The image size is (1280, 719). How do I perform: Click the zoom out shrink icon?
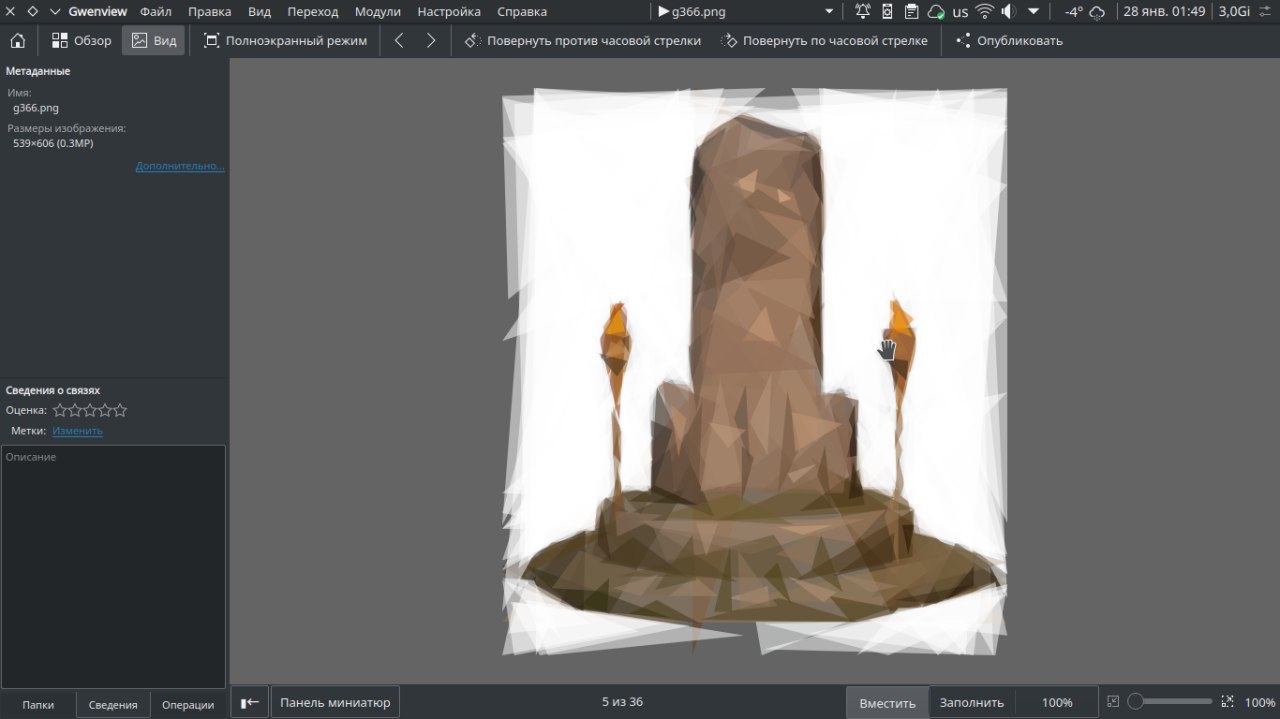1114,702
